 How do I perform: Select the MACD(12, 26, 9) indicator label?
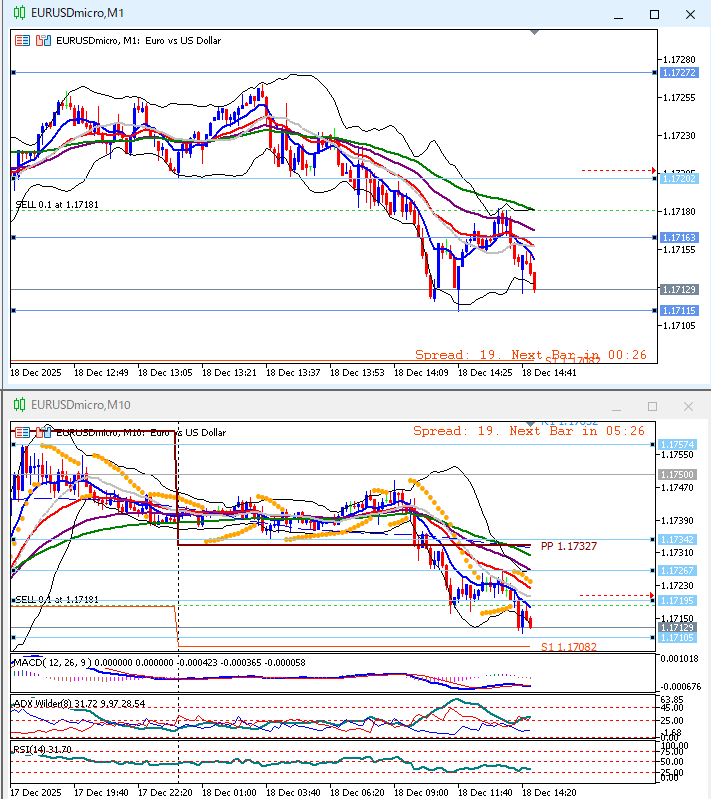coord(50,662)
